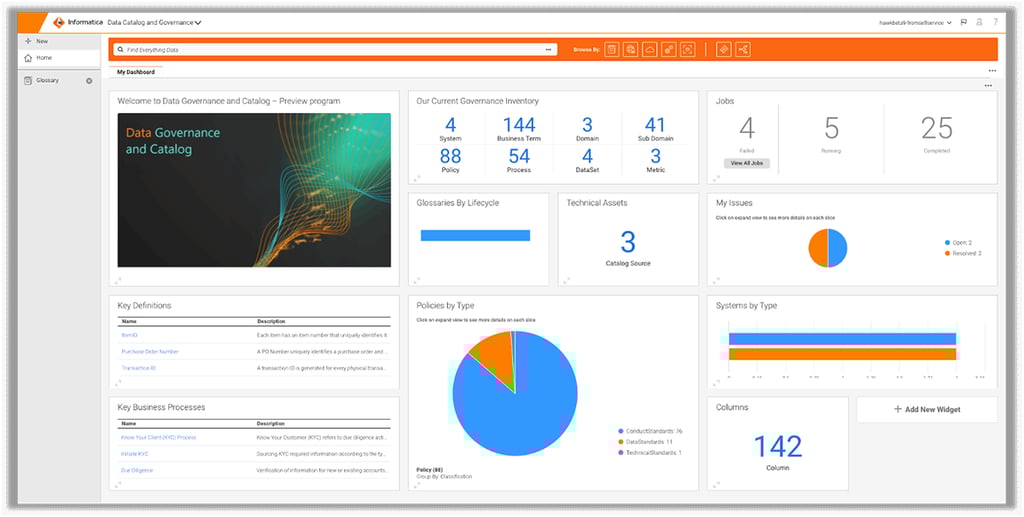Open the notifications flag icon
Screen dimensions: 1024x517
[964, 22]
